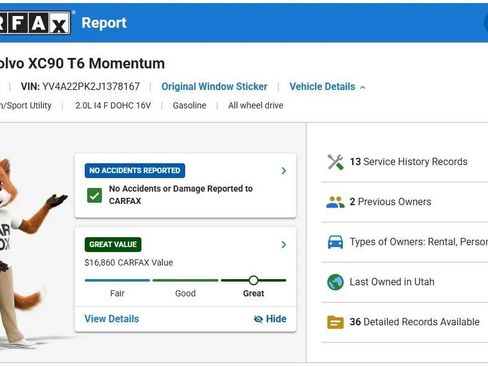The height and width of the screenshot is (366, 488).
Task: Expand the No Accidents Reported chevron
Action: [284, 171]
